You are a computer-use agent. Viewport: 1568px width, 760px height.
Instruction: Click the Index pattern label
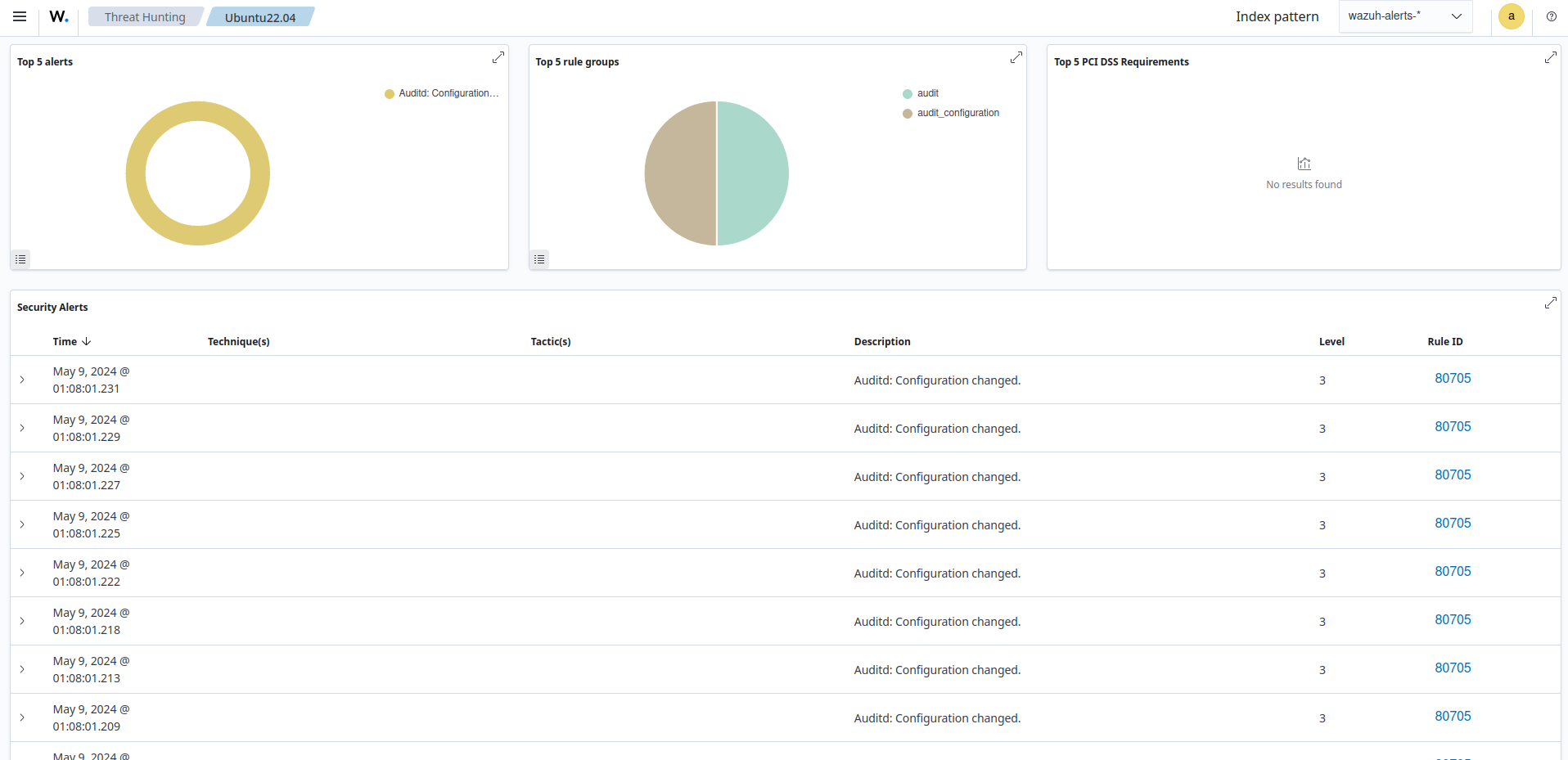(x=1277, y=16)
